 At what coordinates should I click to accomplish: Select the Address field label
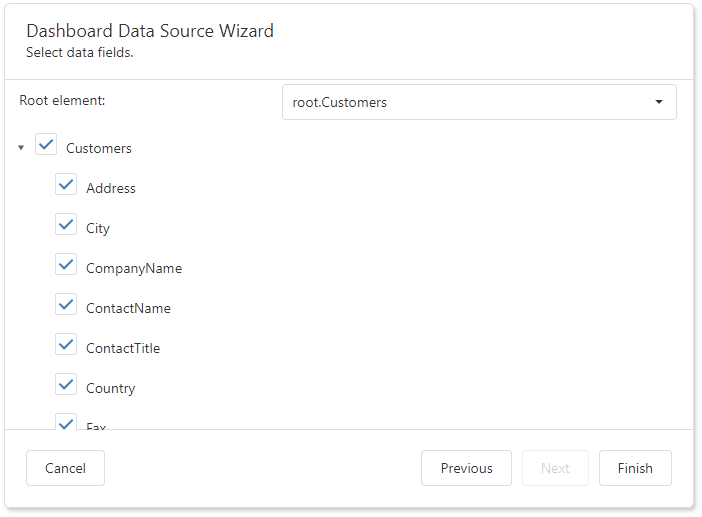(x=111, y=188)
